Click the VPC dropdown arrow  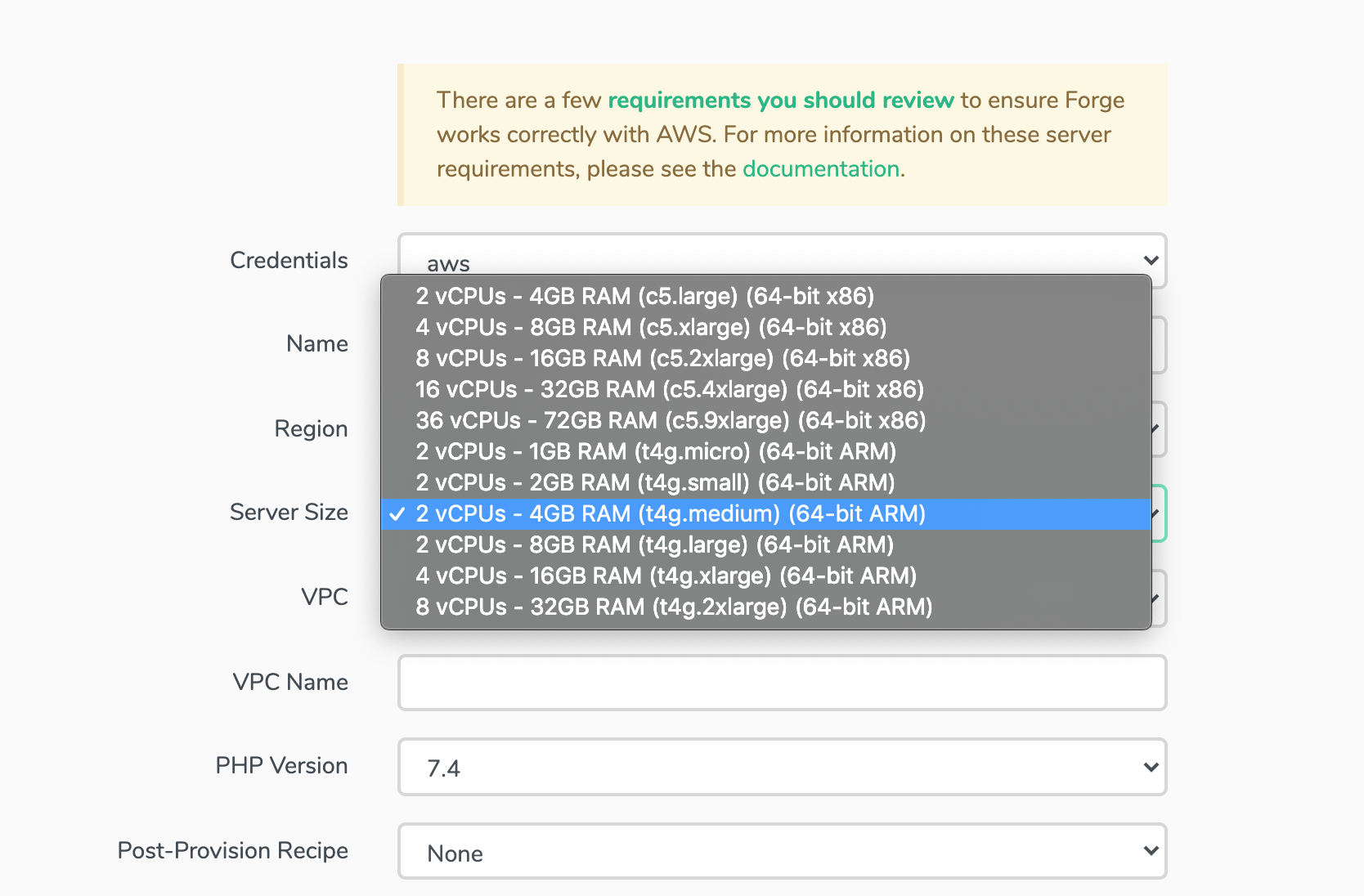coord(1156,598)
